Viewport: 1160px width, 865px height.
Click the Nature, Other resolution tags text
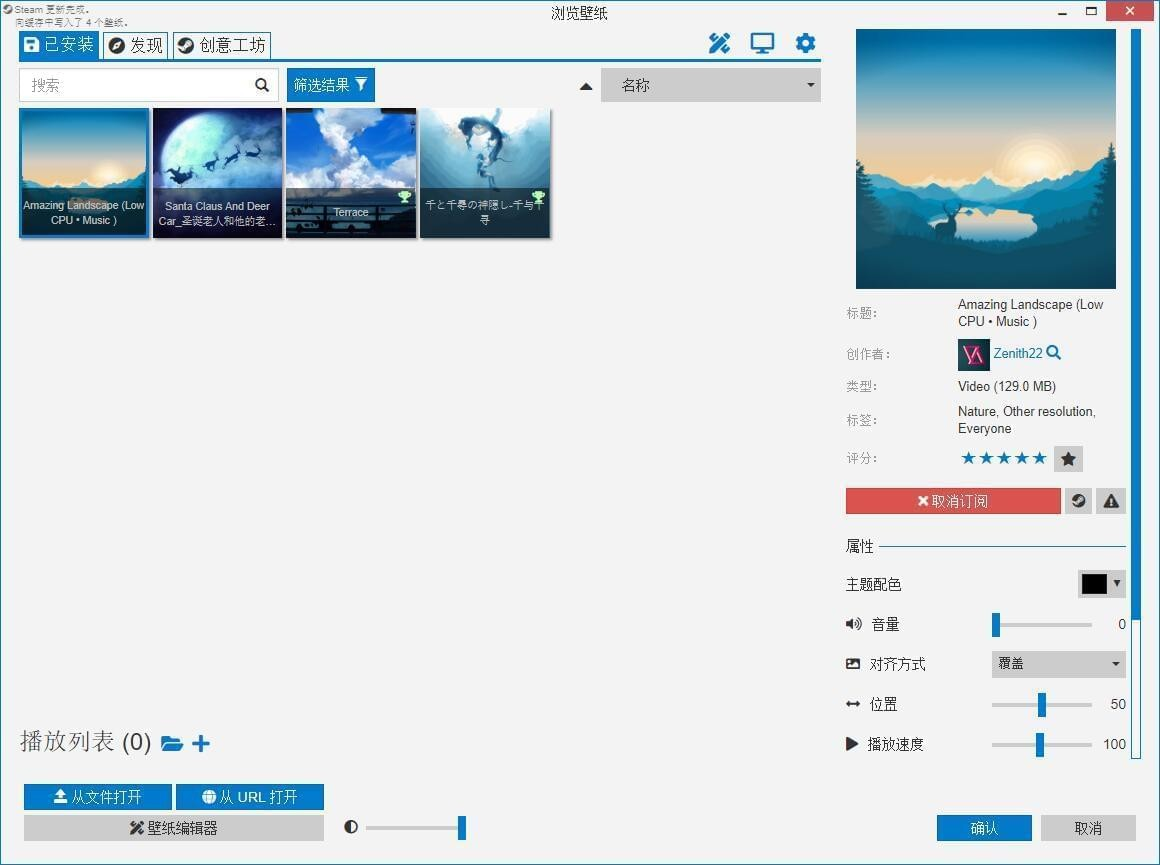[x=1027, y=420]
